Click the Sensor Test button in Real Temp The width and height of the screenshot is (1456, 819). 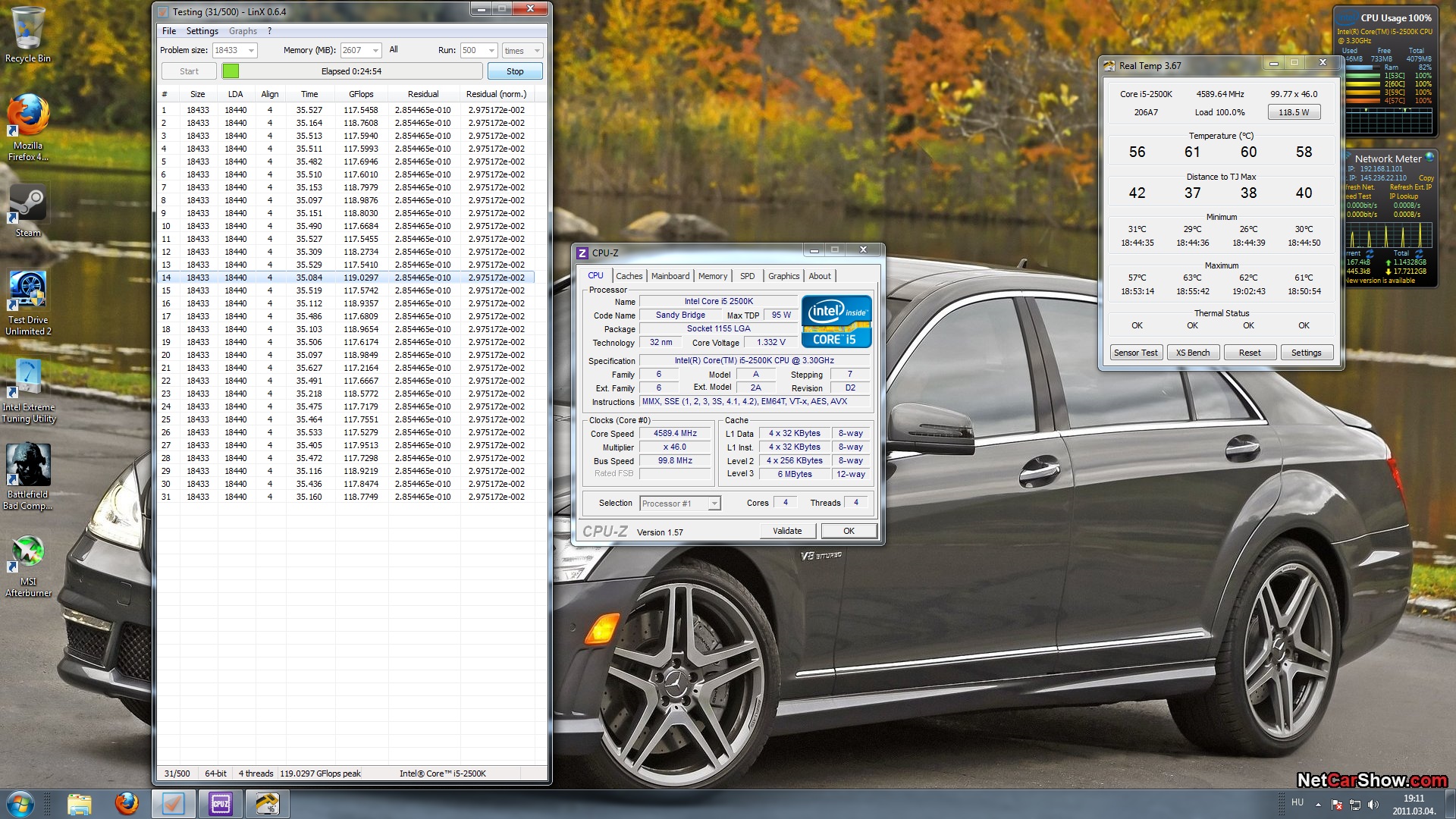1135,353
